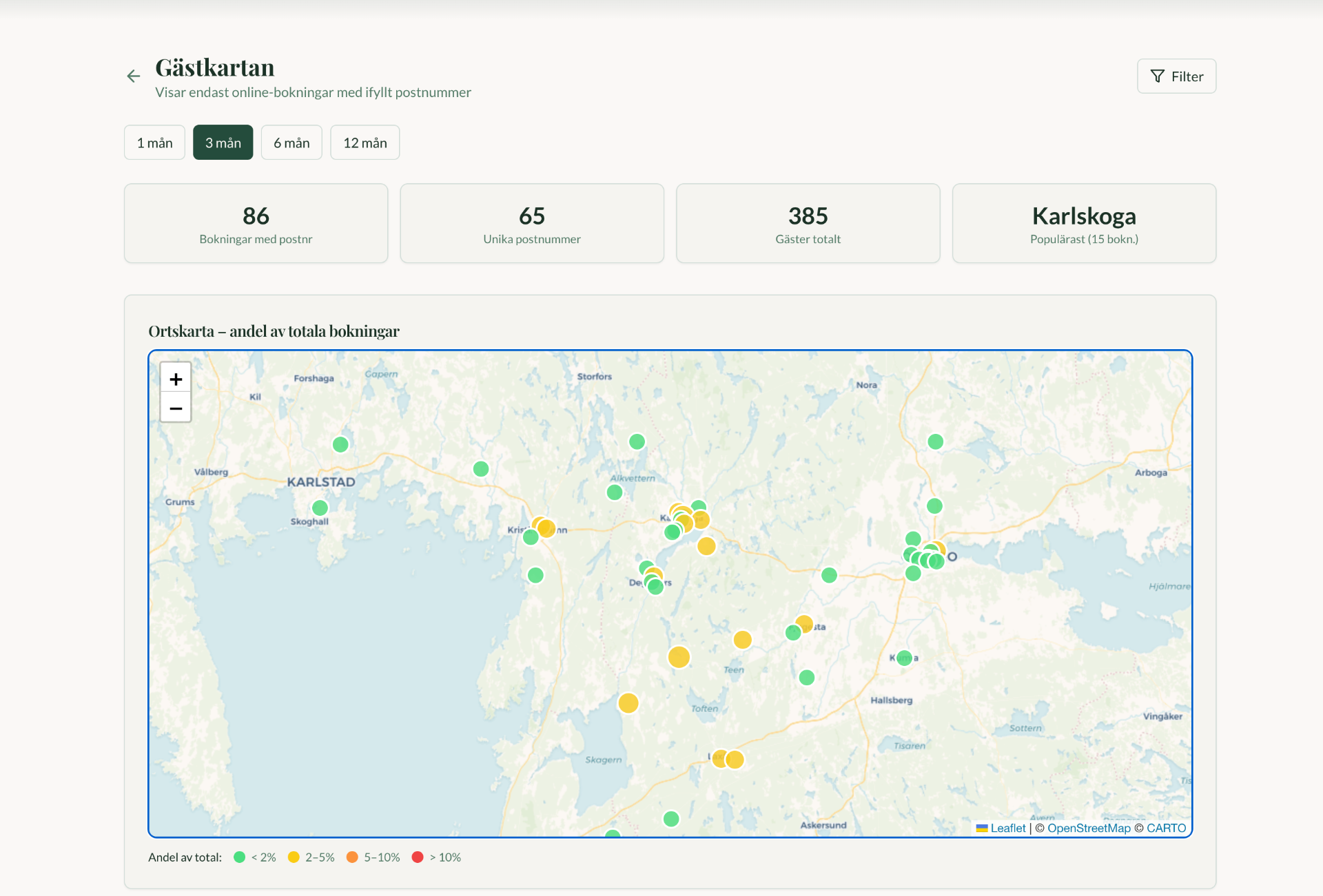This screenshot has width=1323, height=896.
Task: Click the 385 Gäster totalt card
Action: [808, 223]
